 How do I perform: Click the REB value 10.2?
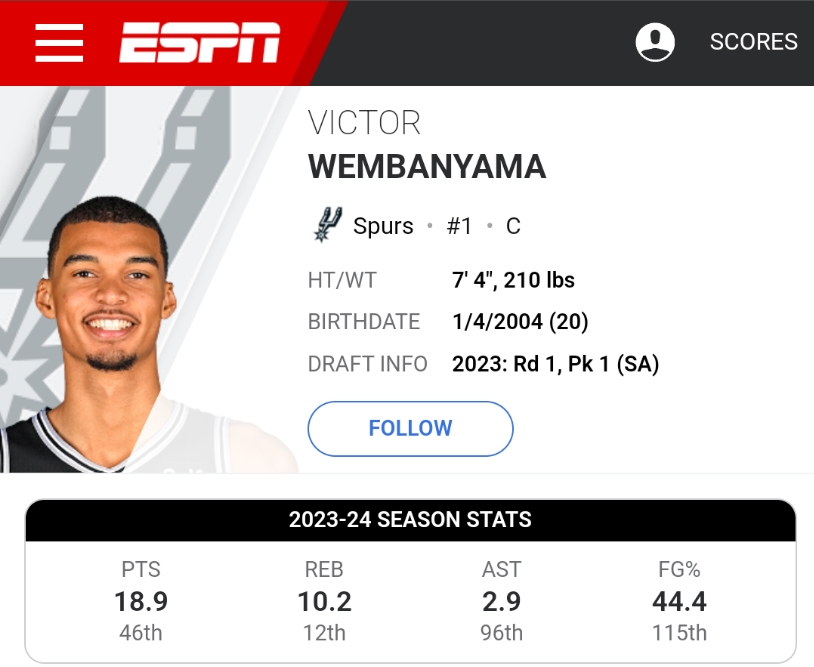(x=324, y=601)
